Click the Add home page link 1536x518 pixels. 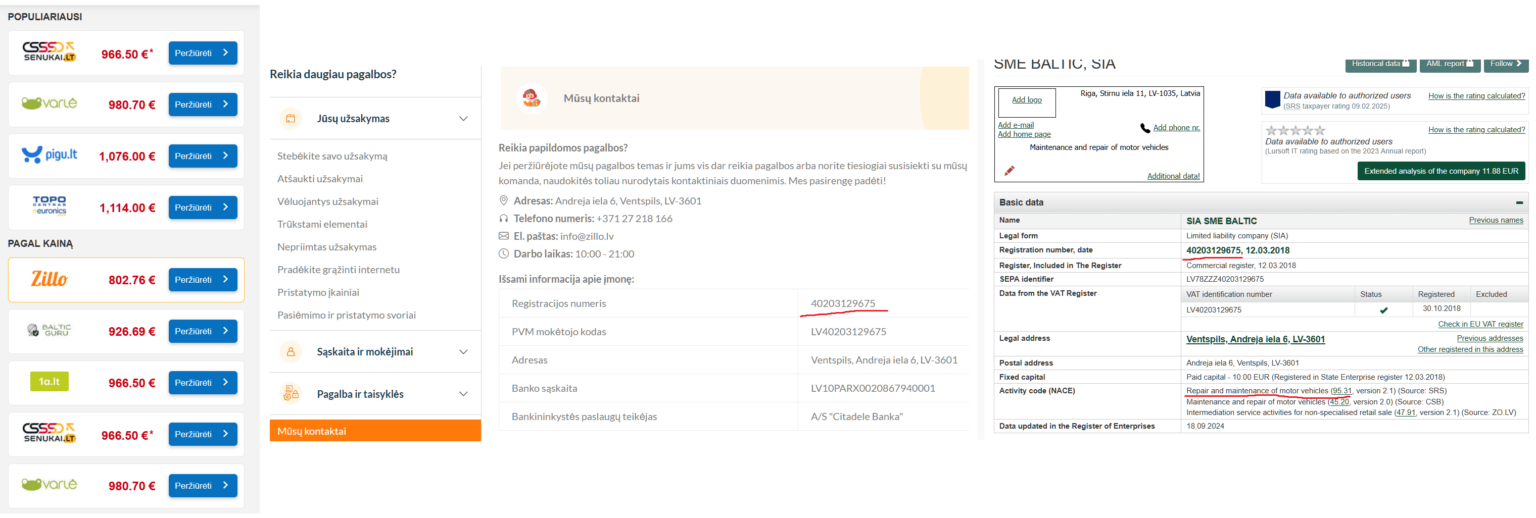click(1024, 134)
